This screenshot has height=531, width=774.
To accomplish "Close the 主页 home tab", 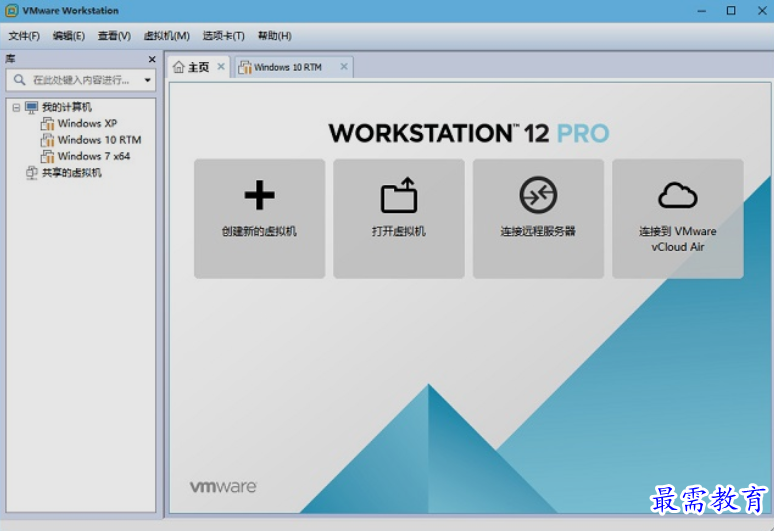I will pyautogui.click(x=221, y=66).
